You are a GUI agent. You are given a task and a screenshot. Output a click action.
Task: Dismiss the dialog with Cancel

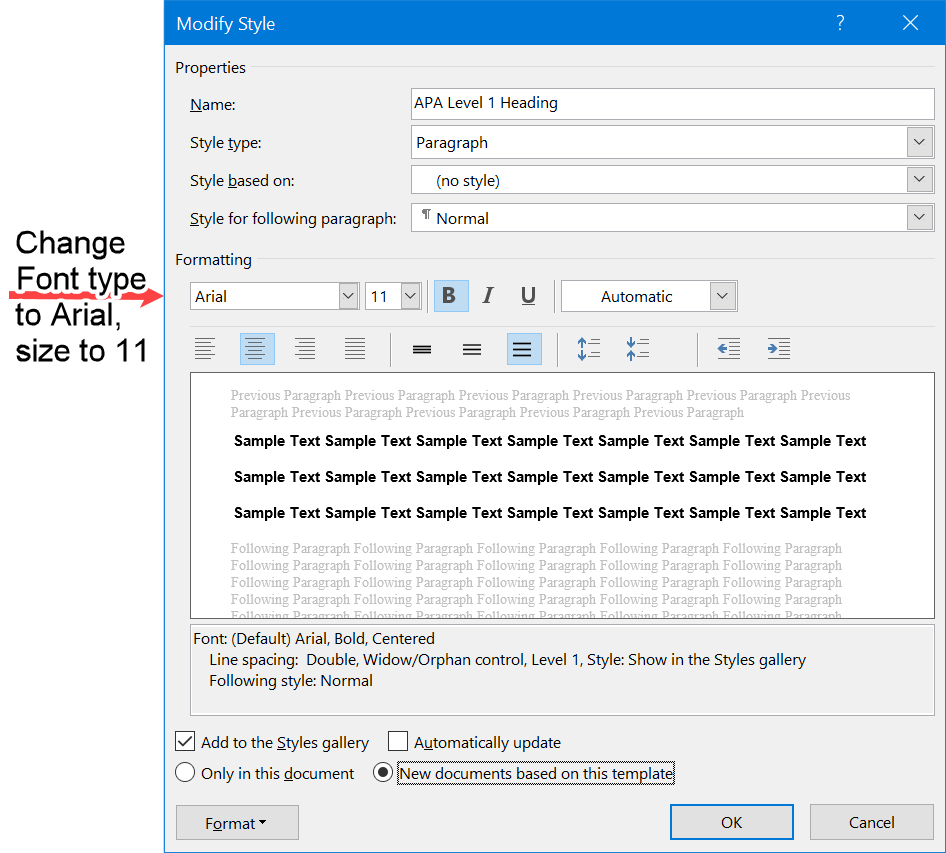871,821
